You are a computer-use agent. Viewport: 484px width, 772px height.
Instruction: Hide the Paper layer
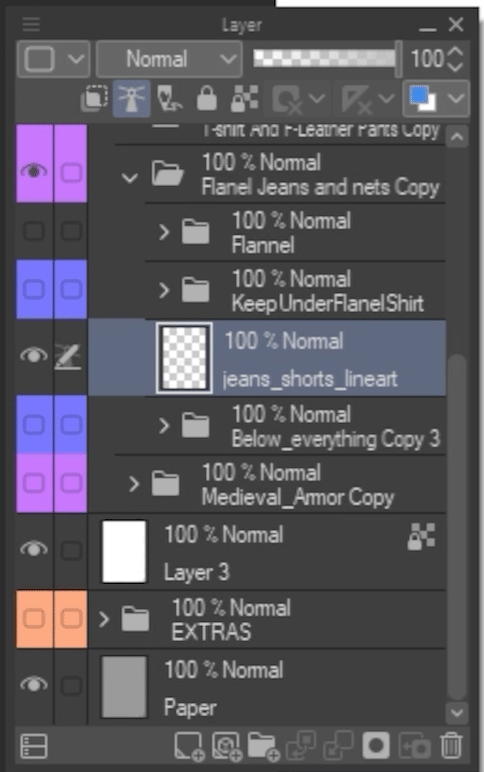point(34,684)
